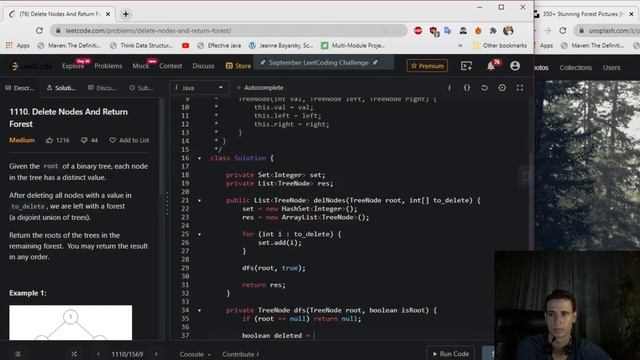The image size is (640, 360).
Task: Like the problem with thumbs up
Action: pyautogui.click(x=49, y=140)
